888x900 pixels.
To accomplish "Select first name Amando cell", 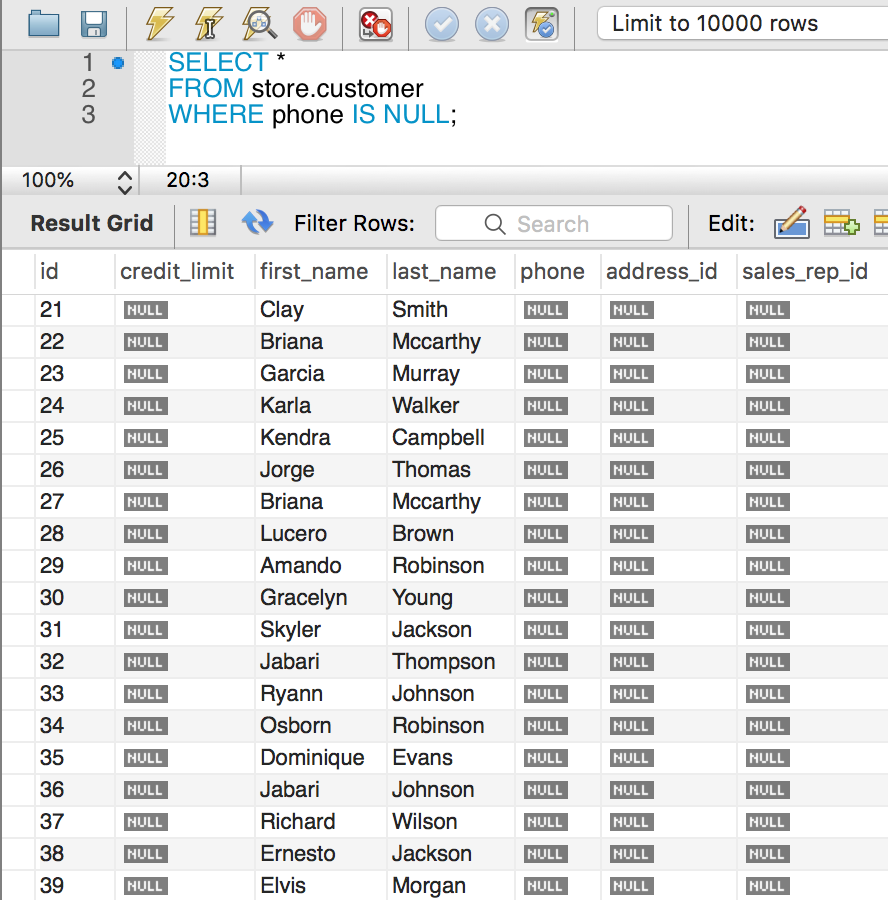I will tap(321, 566).
